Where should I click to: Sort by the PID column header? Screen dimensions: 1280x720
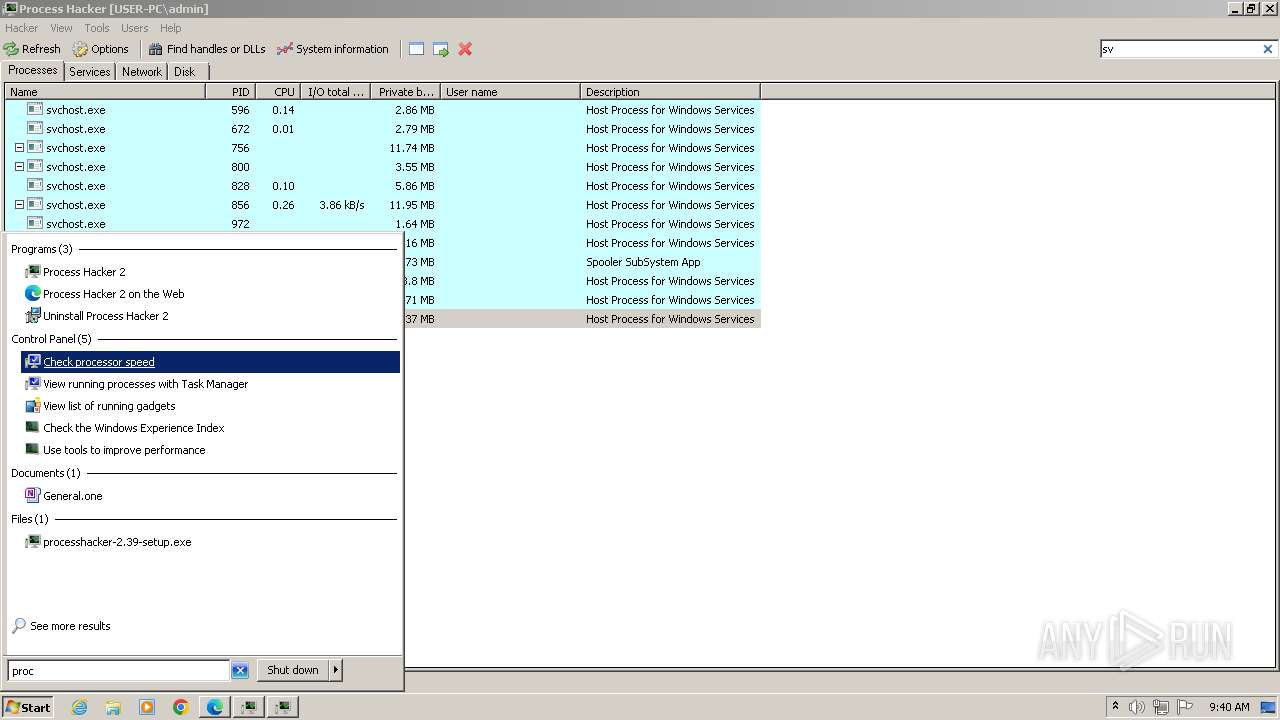pyautogui.click(x=231, y=92)
